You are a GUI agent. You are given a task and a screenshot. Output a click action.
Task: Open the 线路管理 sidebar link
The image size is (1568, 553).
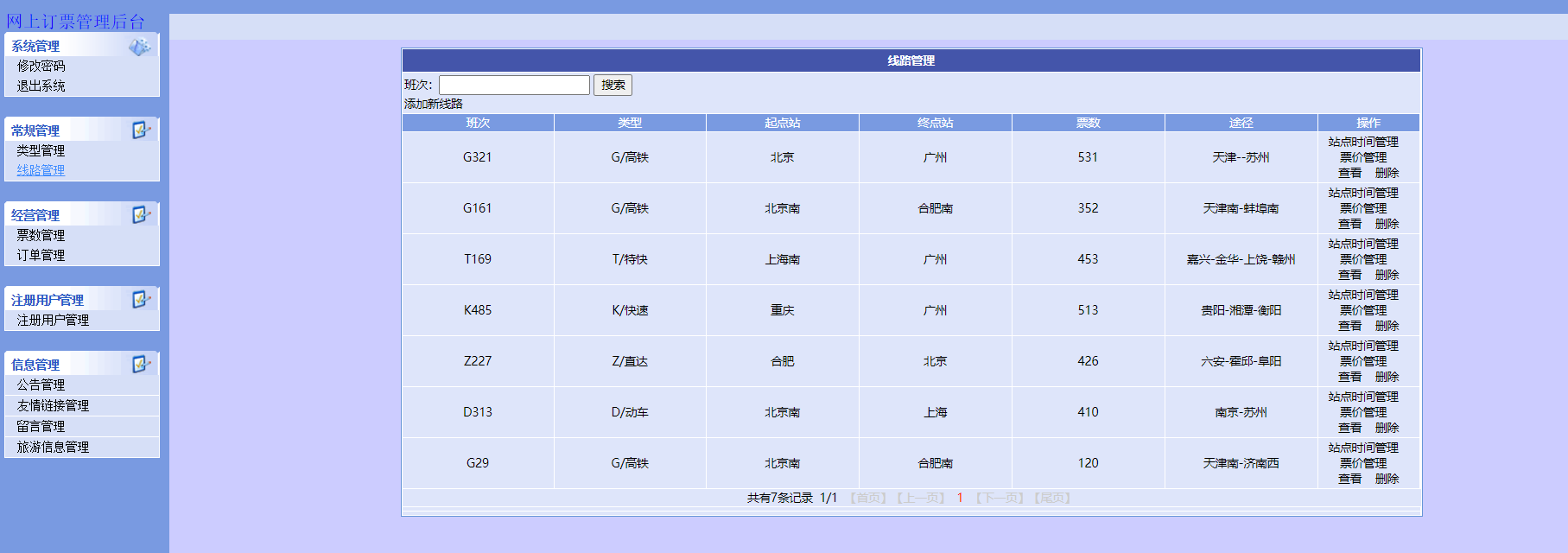point(41,170)
